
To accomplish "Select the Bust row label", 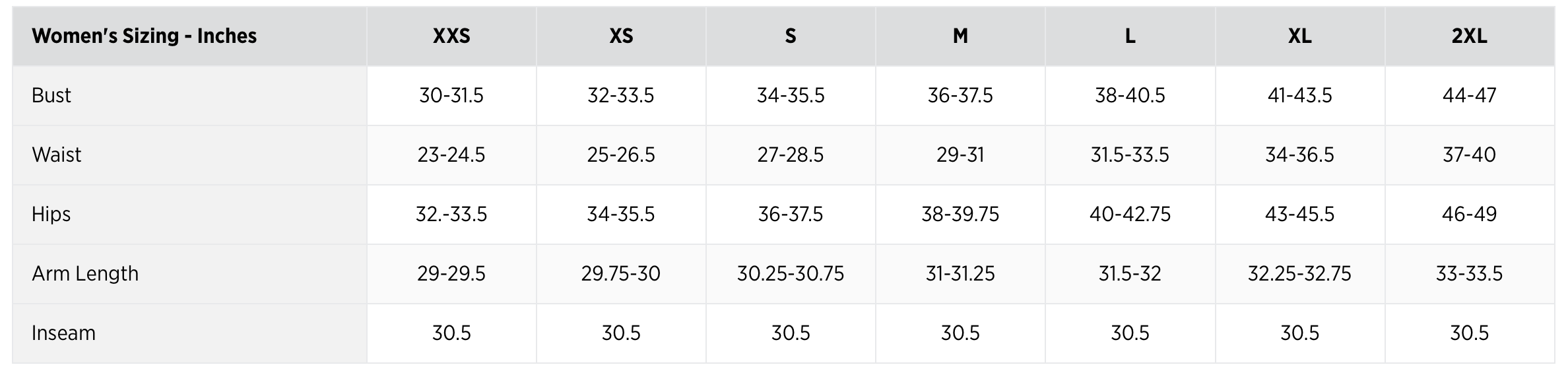I will click(x=51, y=95).
